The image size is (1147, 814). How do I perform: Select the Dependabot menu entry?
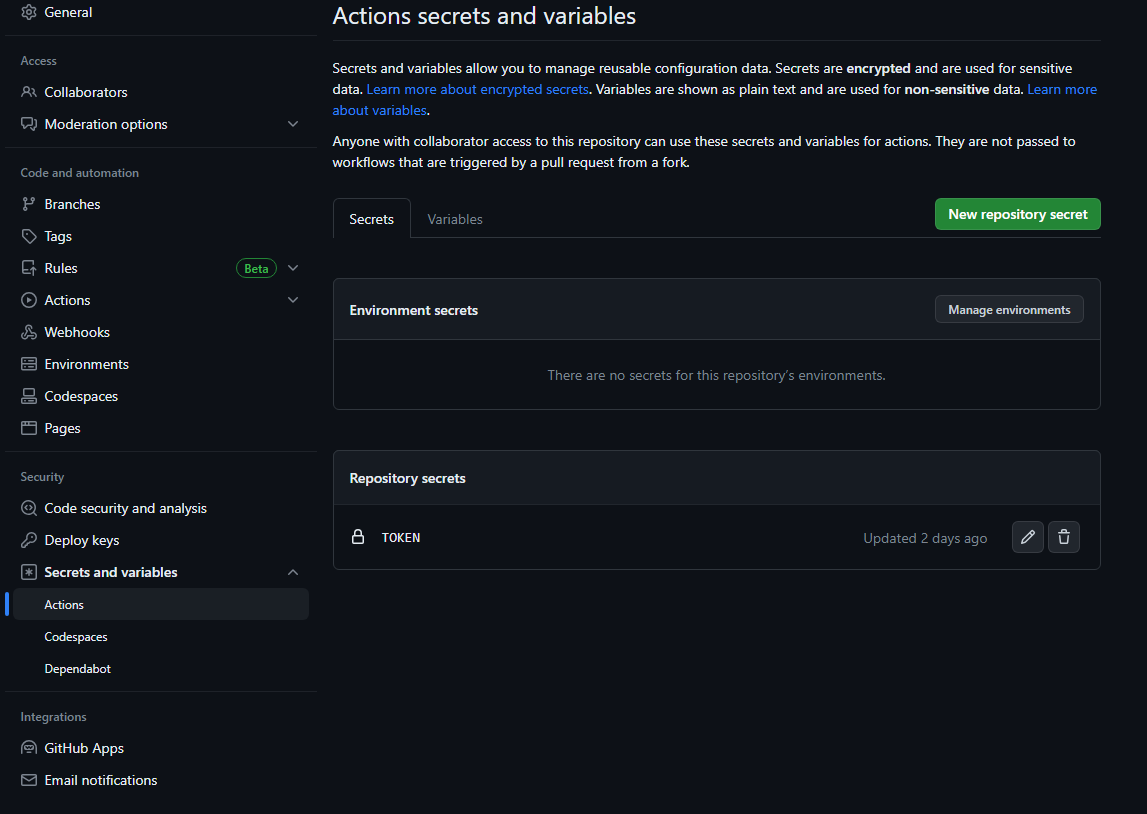pyautogui.click(x=76, y=668)
